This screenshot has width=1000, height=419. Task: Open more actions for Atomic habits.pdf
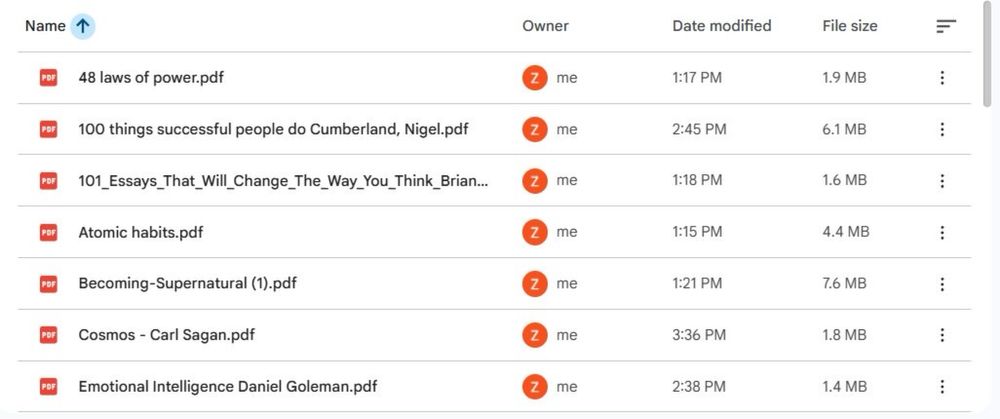(x=942, y=232)
